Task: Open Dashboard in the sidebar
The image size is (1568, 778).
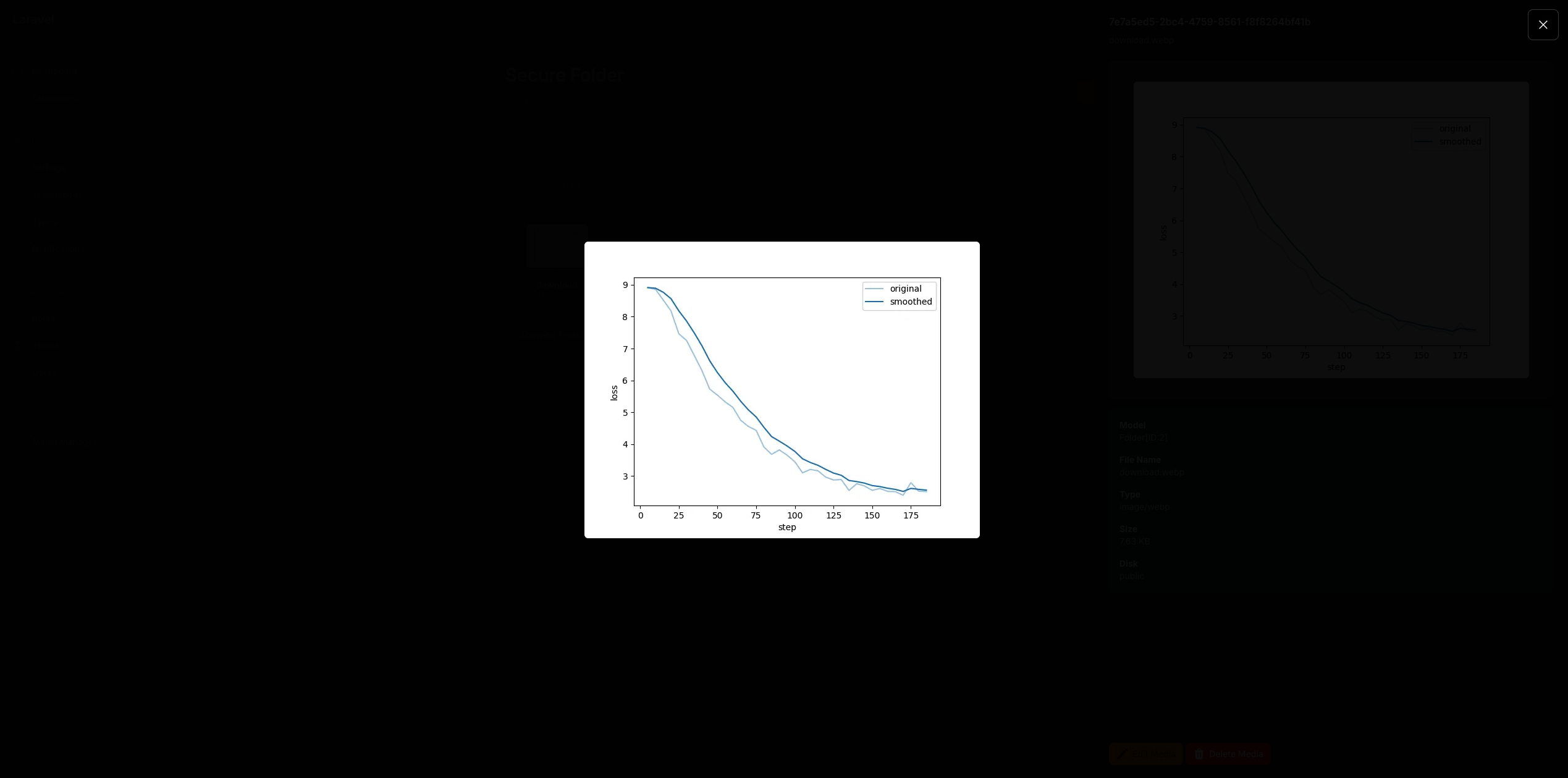Action: [54, 71]
